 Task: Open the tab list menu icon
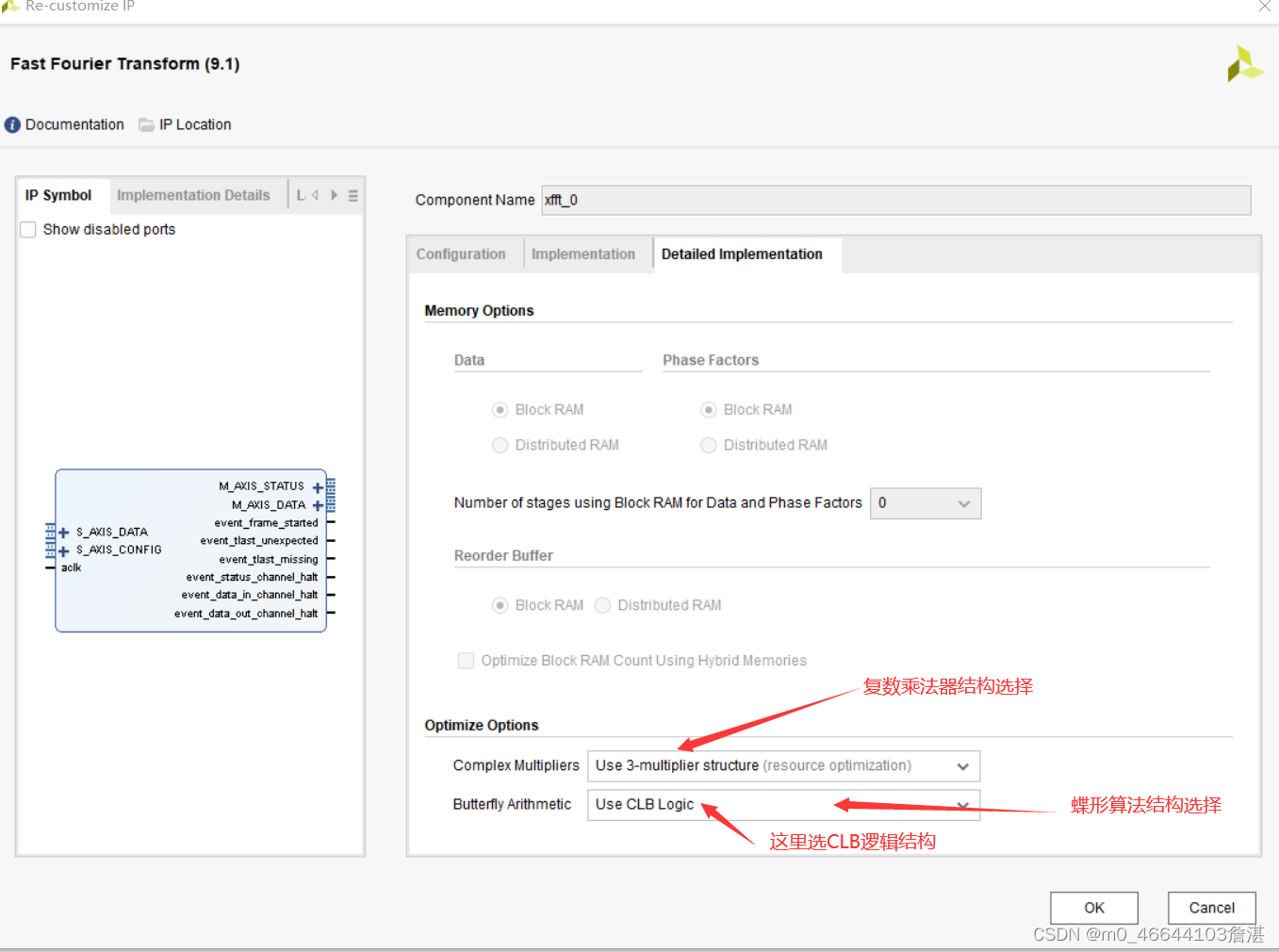point(353,196)
